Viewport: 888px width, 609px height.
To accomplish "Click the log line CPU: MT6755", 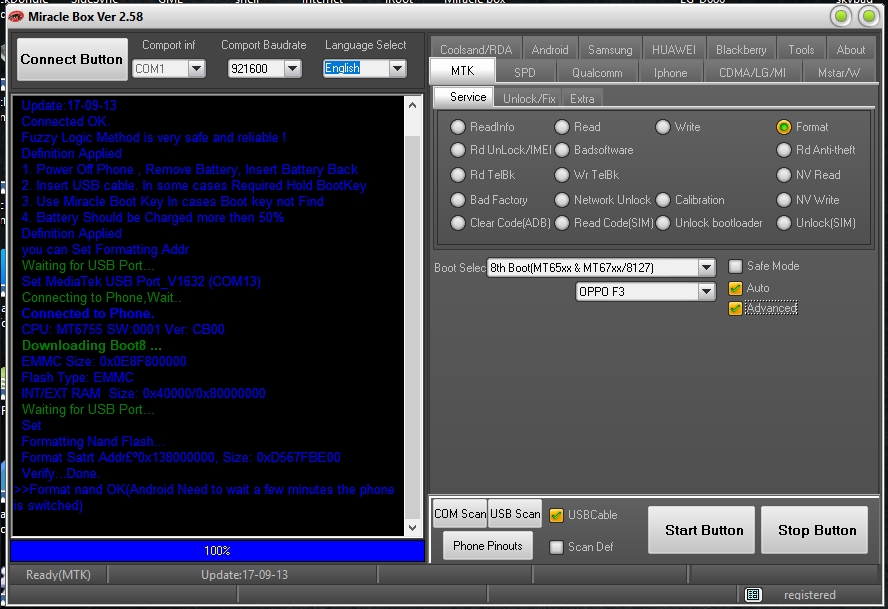I will [123, 329].
